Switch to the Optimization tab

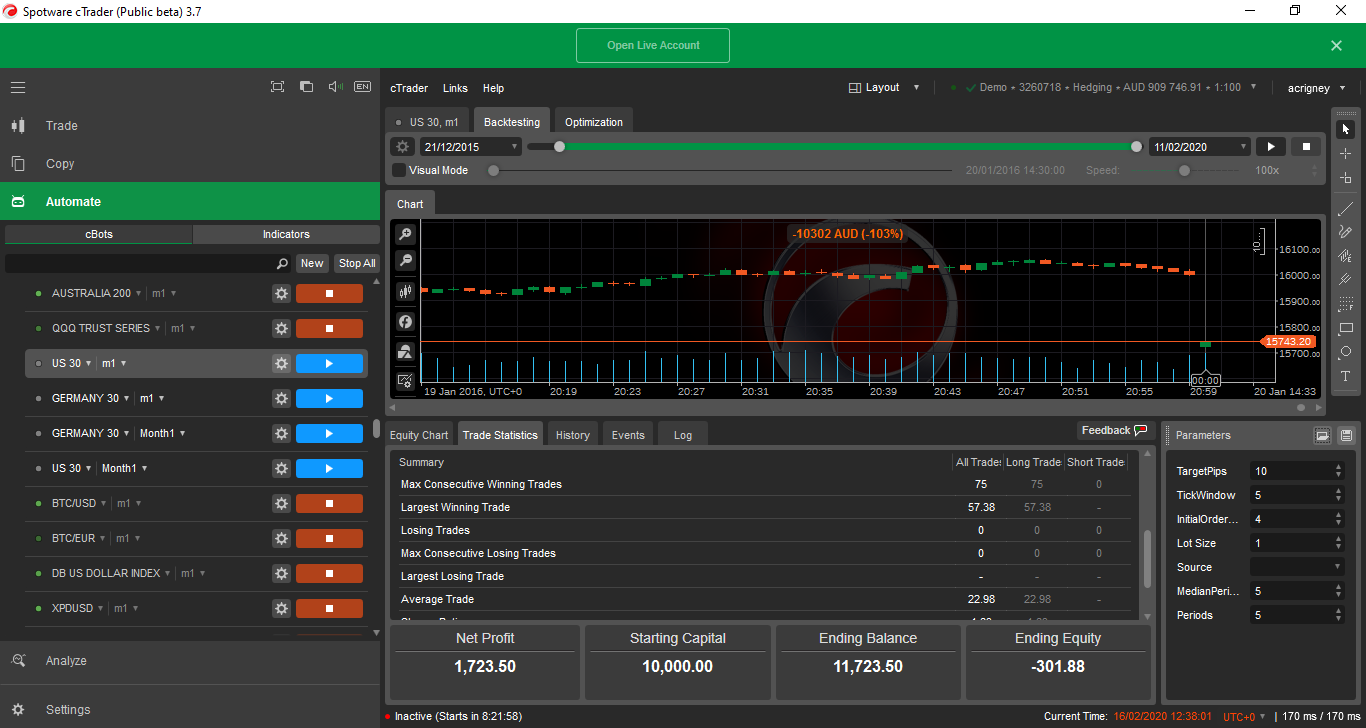pyautogui.click(x=593, y=122)
